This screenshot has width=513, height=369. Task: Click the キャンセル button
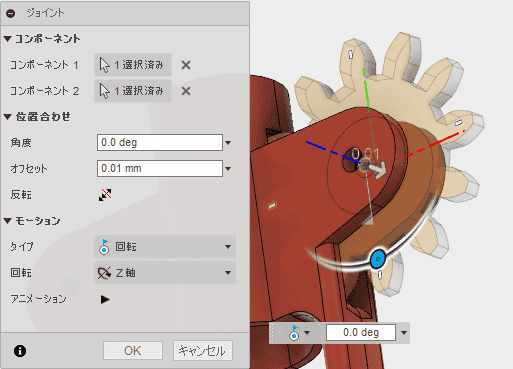[x=203, y=351]
